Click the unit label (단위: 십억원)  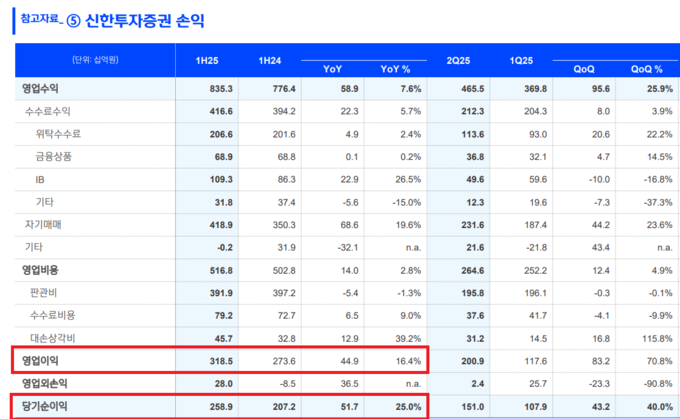95,60
